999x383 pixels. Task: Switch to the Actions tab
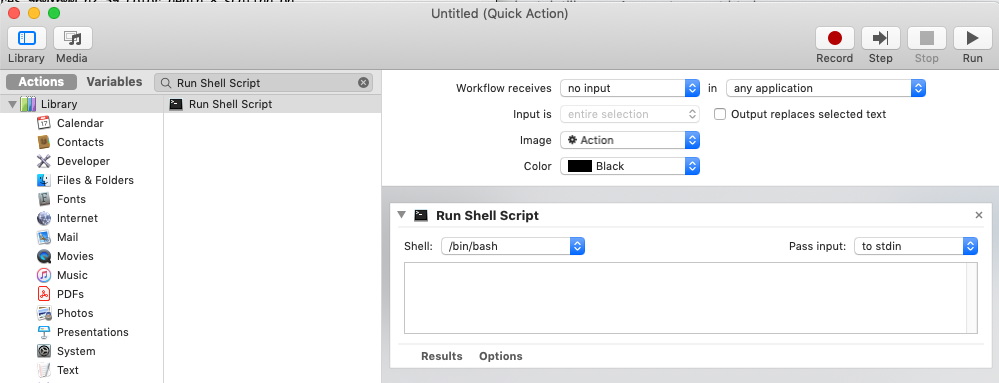(41, 82)
